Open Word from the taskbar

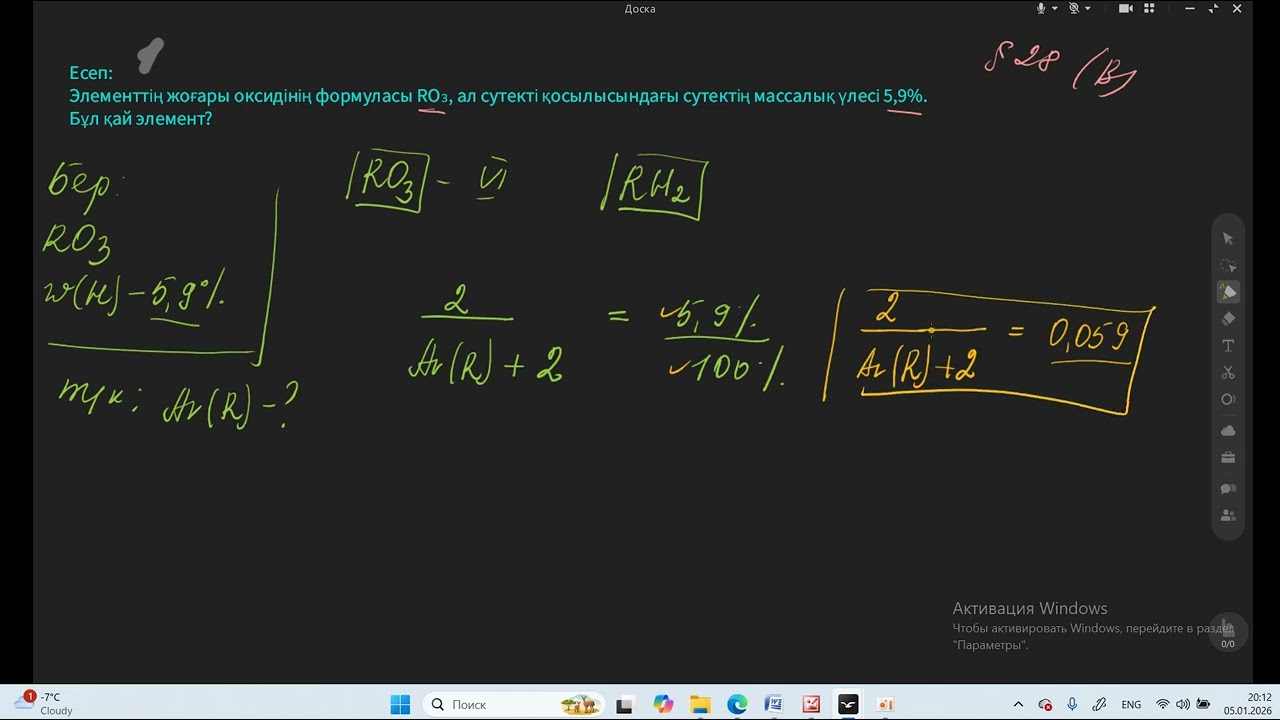[774, 704]
